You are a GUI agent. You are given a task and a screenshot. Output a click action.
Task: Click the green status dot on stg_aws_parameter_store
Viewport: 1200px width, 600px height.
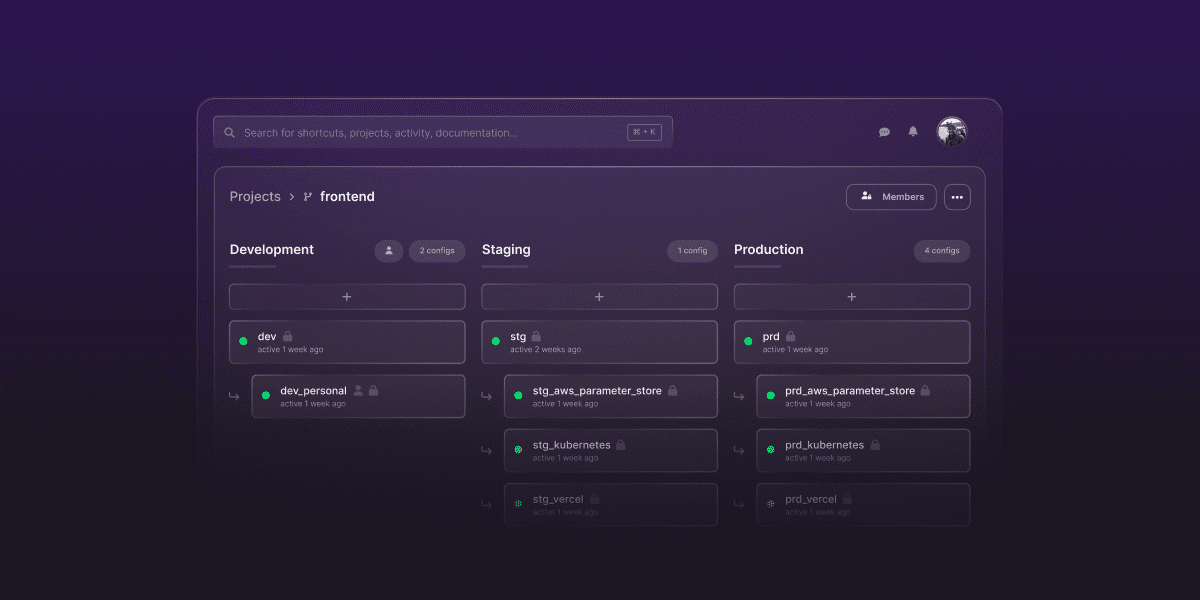[518, 395]
